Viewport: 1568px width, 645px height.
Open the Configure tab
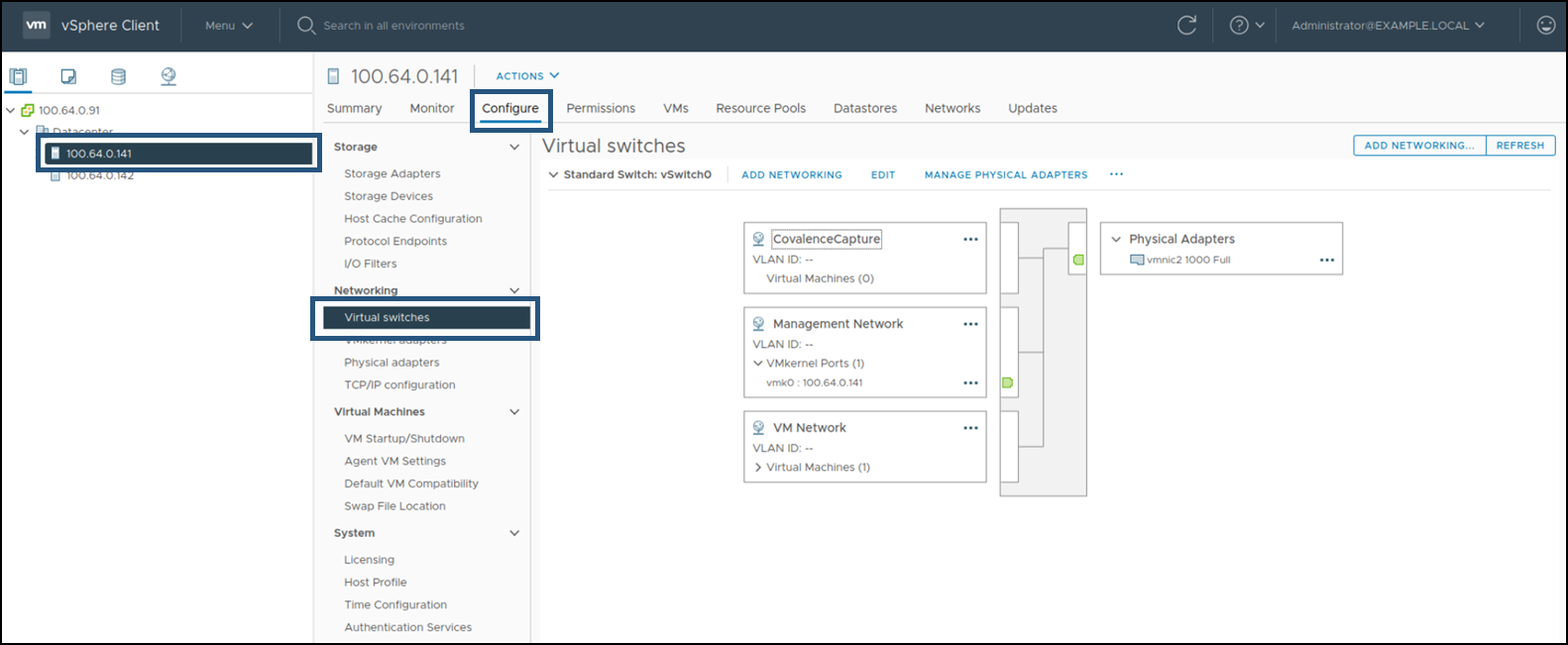coord(510,108)
